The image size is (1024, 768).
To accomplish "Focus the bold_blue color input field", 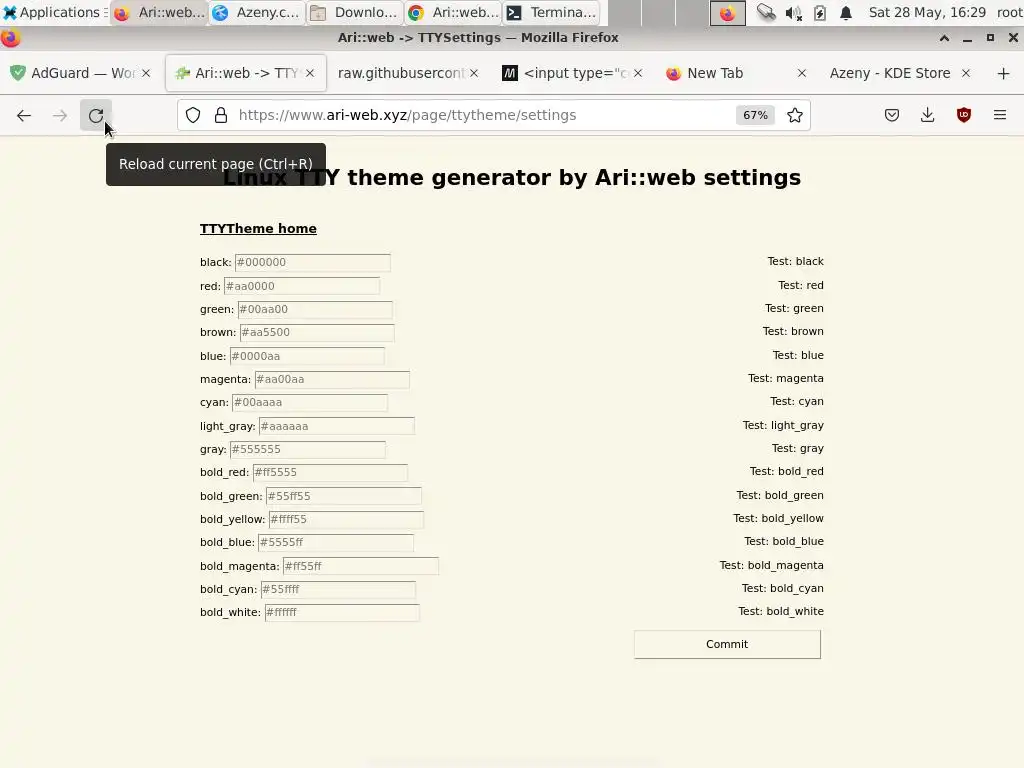I will pyautogui.click(x=336, y=543).
